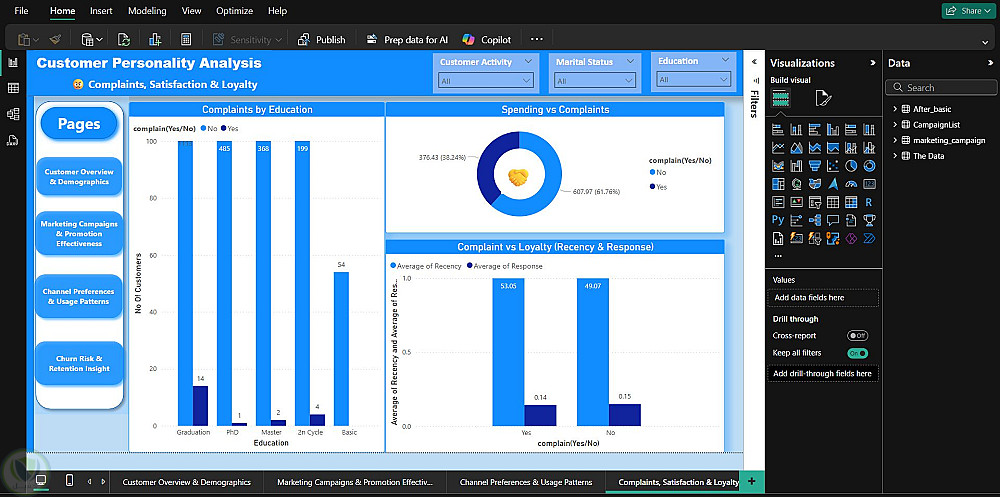Screen dimensions: 1000x497
Task: Toggle the Cross-report drill through switch
Action: point(857,336)
